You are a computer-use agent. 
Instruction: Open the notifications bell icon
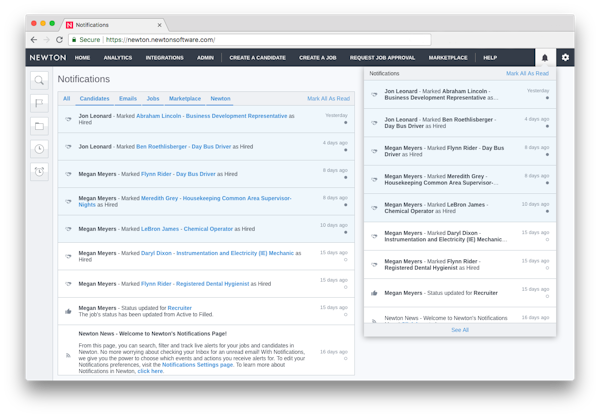(545, 58)
